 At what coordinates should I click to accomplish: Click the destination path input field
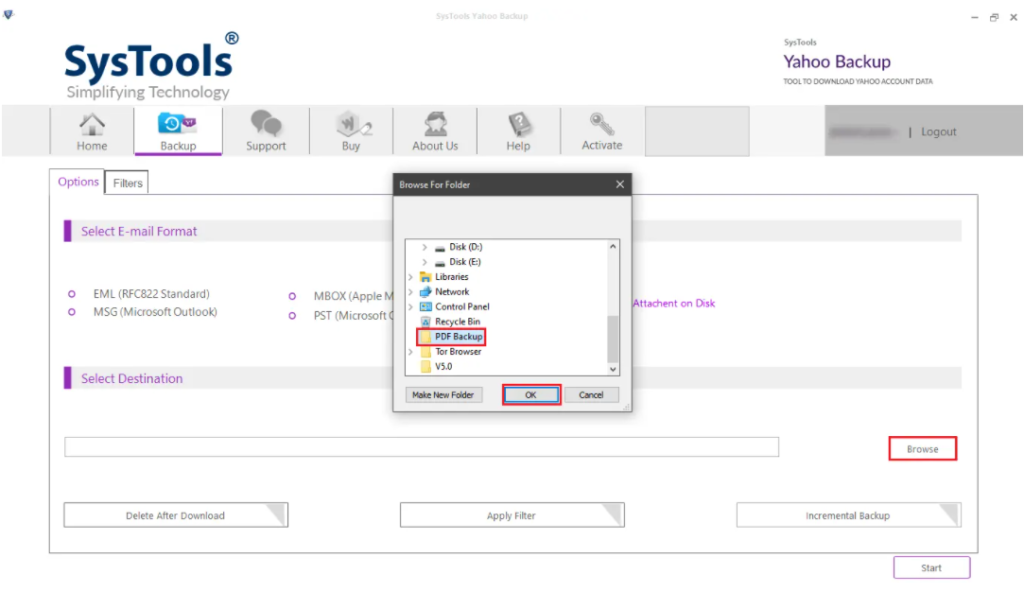tap(421, 447)
